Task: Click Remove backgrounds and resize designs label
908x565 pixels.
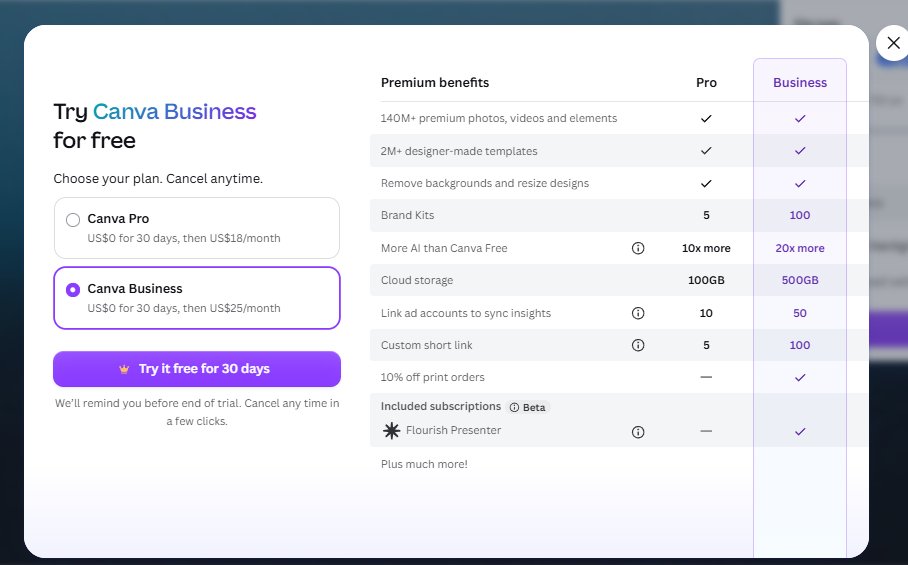Action: (x=485, y=184)
